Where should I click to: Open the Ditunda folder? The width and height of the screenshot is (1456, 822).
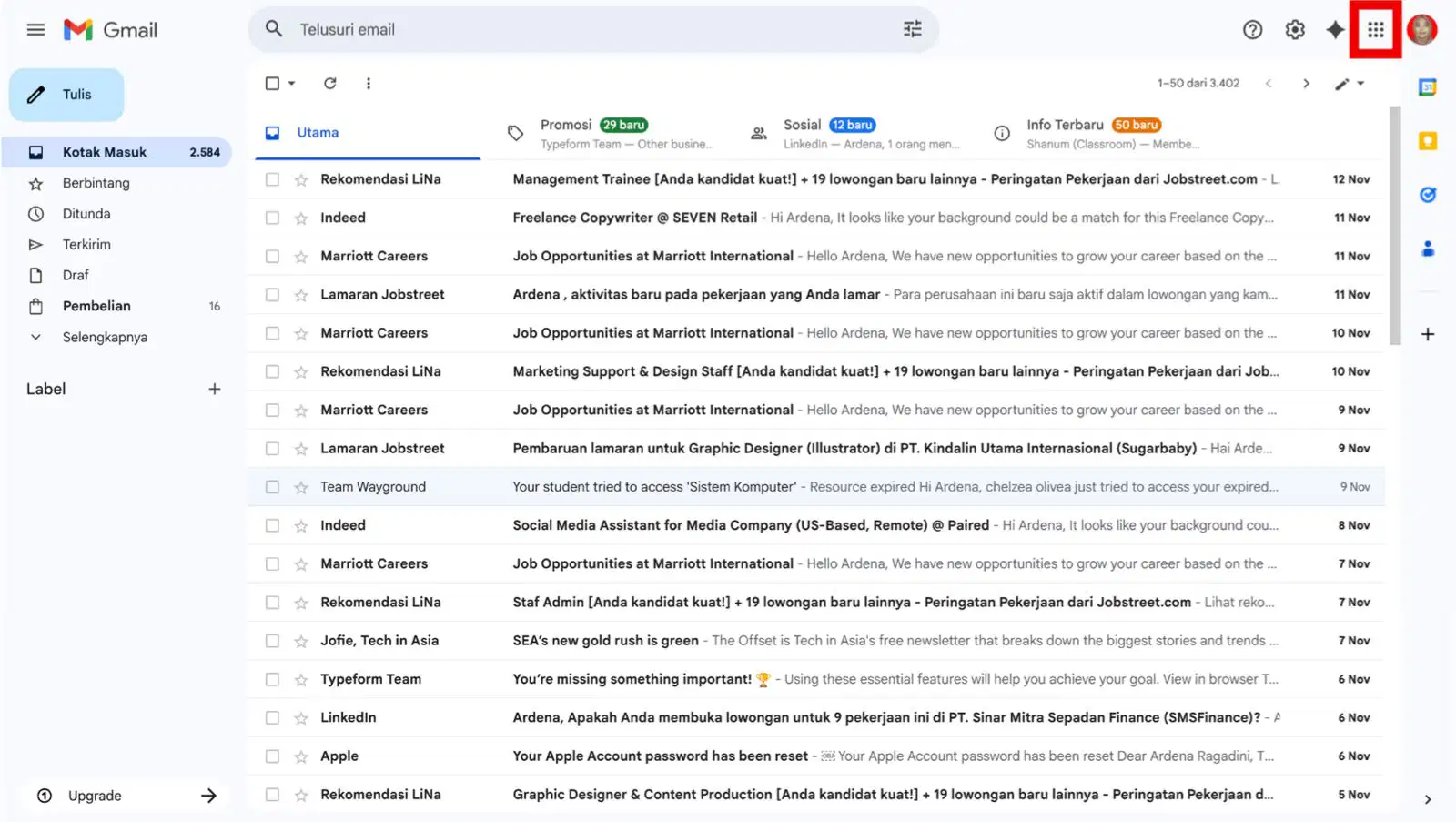pyautogui.click(x=116, y=214)
